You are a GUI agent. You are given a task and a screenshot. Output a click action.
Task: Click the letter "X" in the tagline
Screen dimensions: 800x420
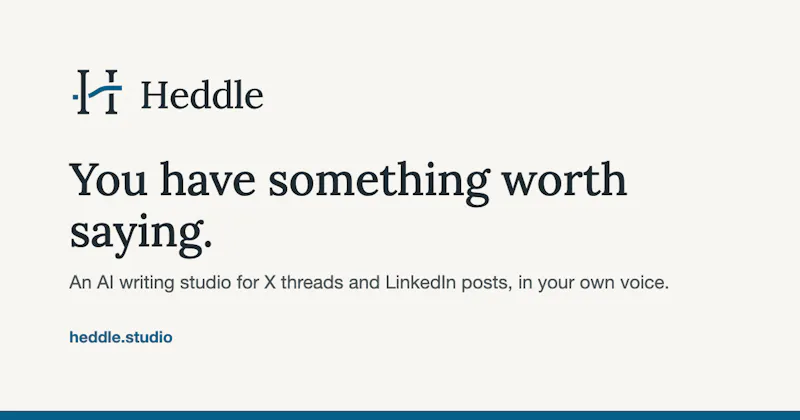pos(270,282)
